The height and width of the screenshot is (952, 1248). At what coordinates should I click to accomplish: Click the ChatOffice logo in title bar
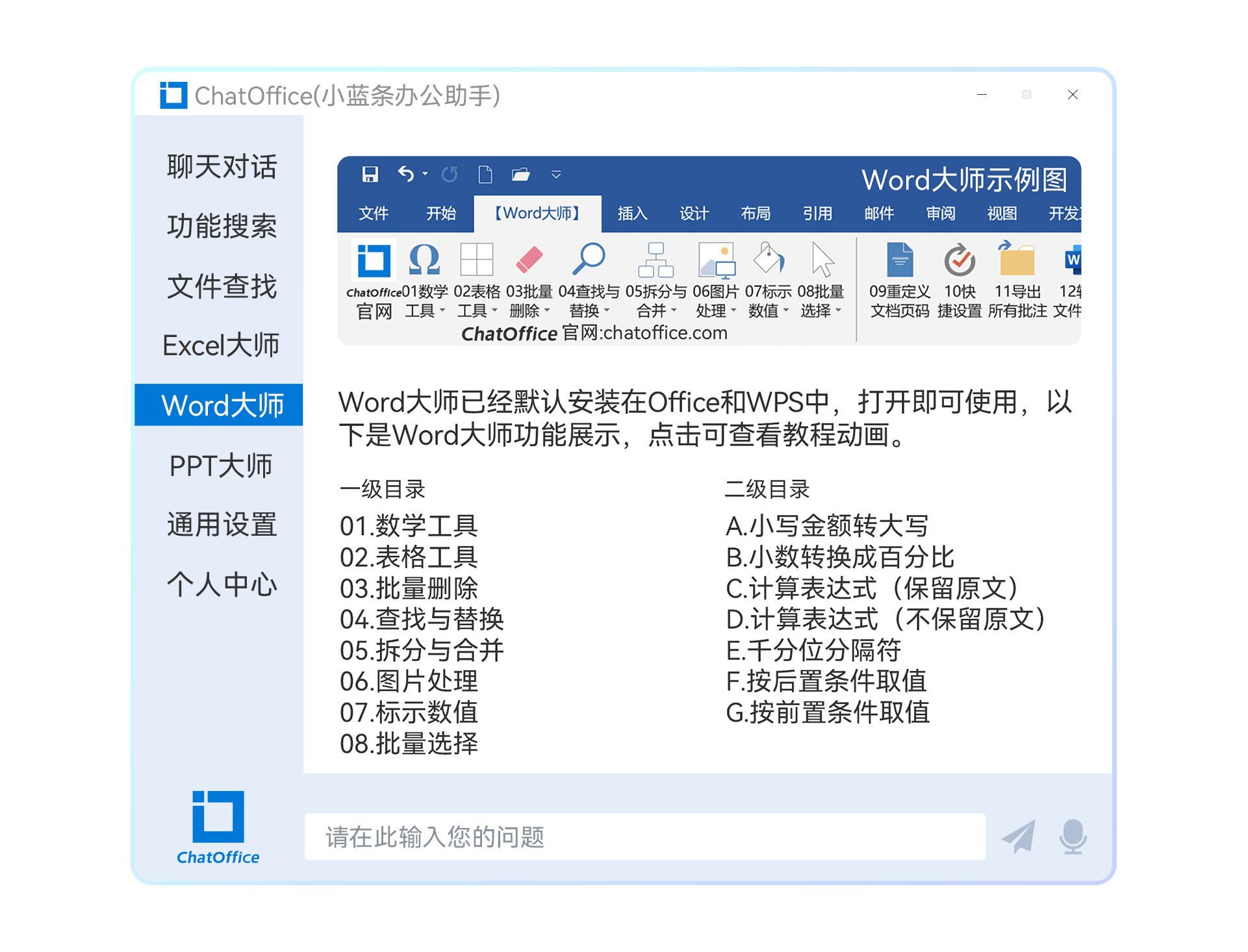173,95
